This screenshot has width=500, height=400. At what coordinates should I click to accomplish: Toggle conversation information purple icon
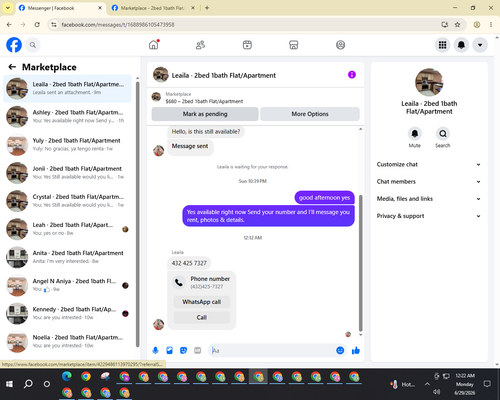click(x=352, y=75)
